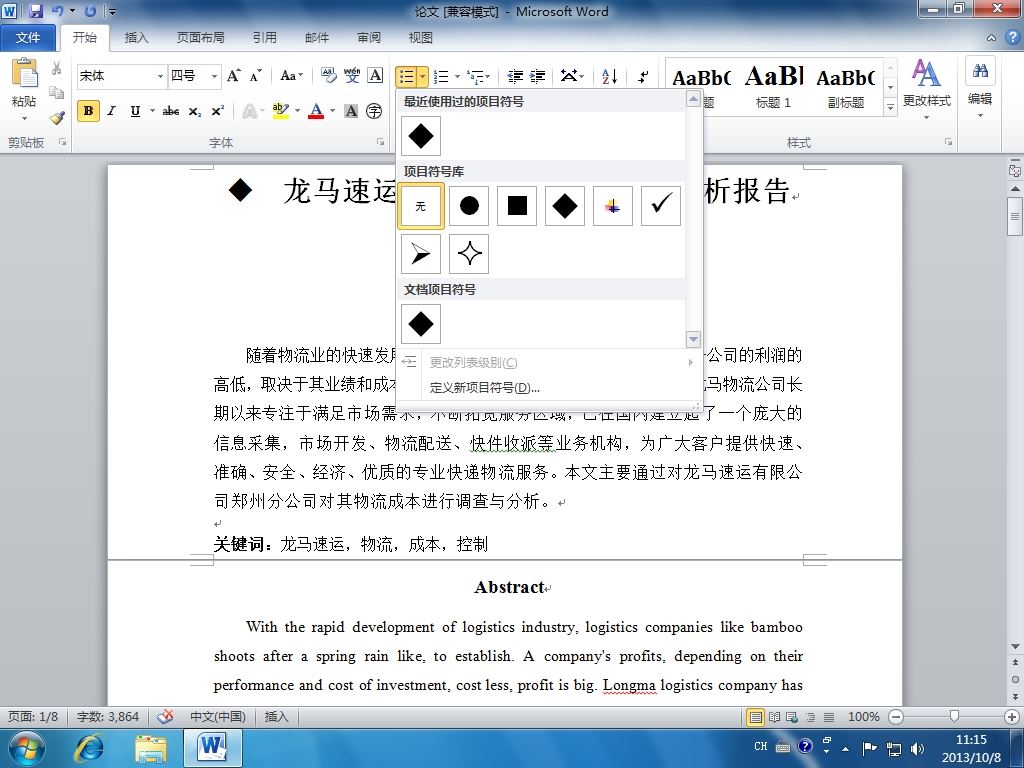
Task: Click the Paste clipboard icon
Action: click(24, 73)
